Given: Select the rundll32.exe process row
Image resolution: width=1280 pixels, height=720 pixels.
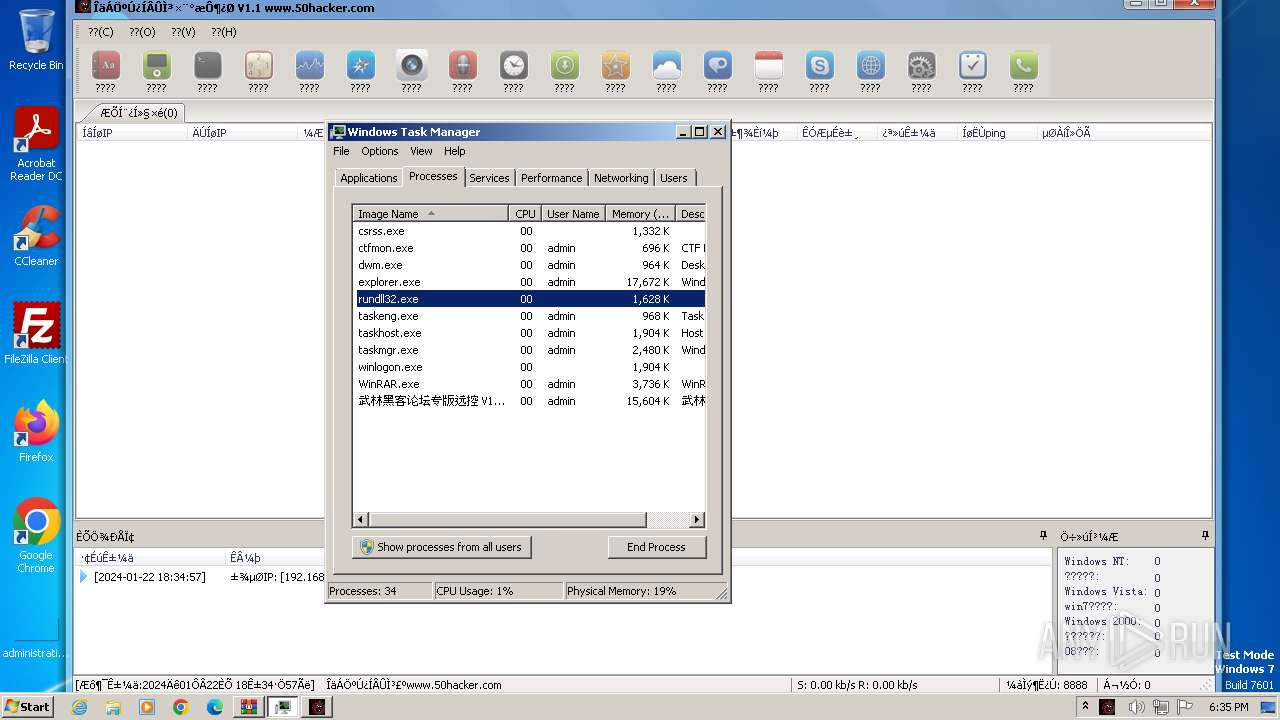Looking at the screenshot, I should point(530,299).
